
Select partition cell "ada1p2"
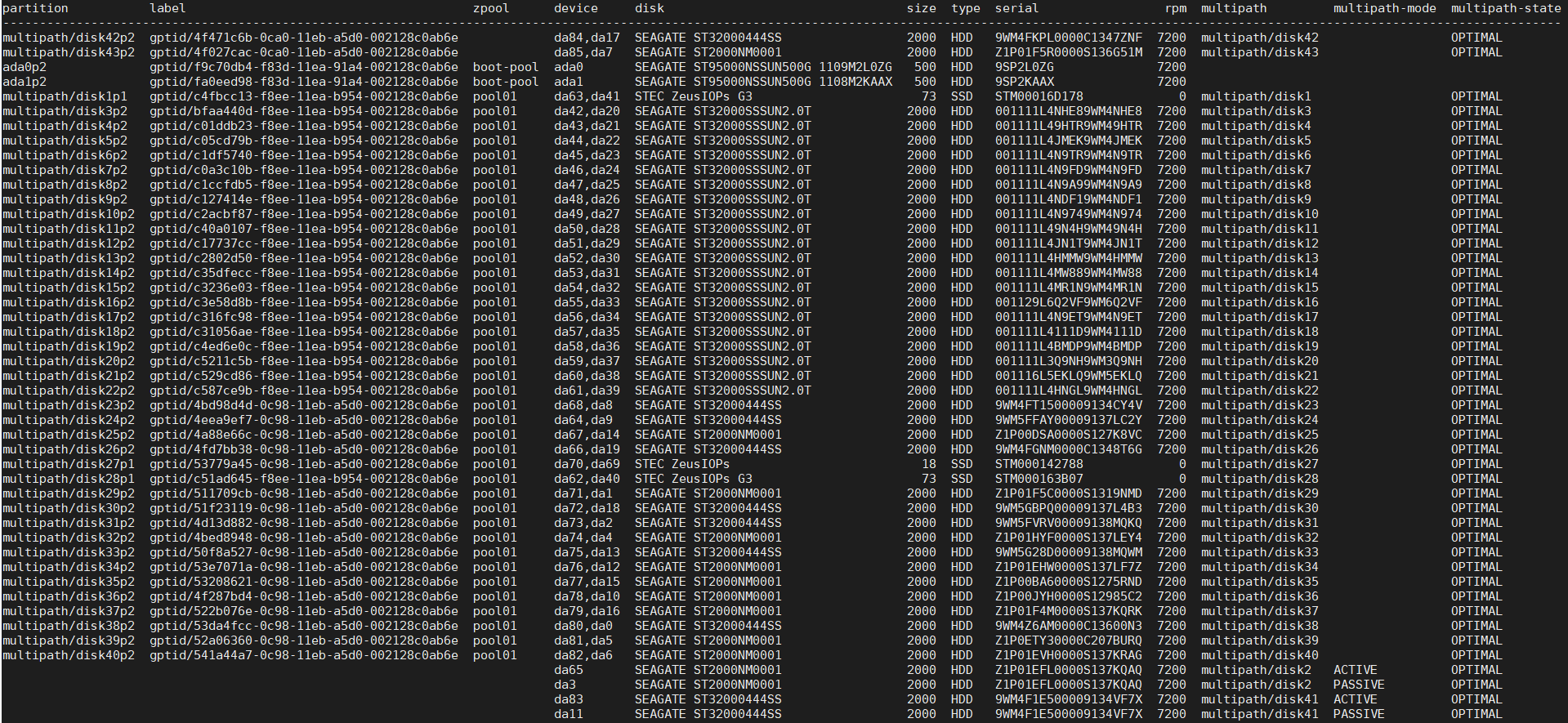tap(25, 82)
